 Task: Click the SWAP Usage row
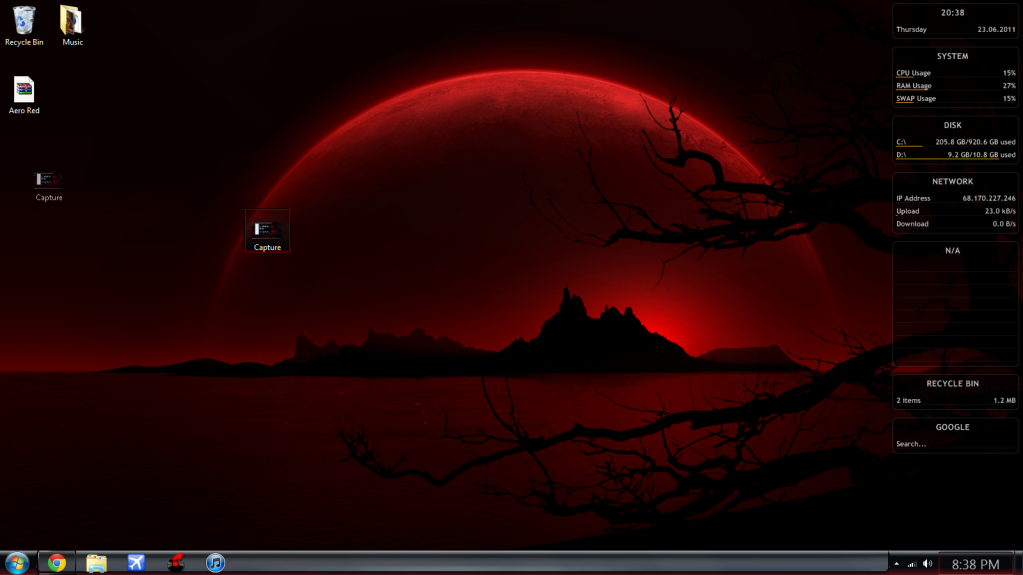[955, 99]
